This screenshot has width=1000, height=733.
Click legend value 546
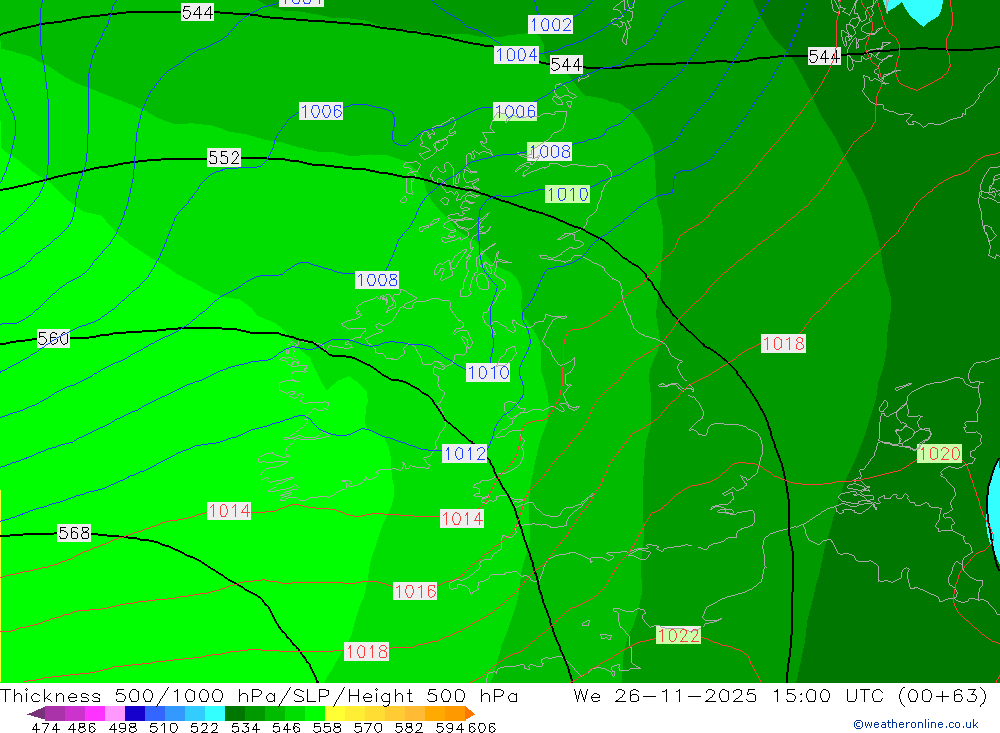tap(286, 727)
